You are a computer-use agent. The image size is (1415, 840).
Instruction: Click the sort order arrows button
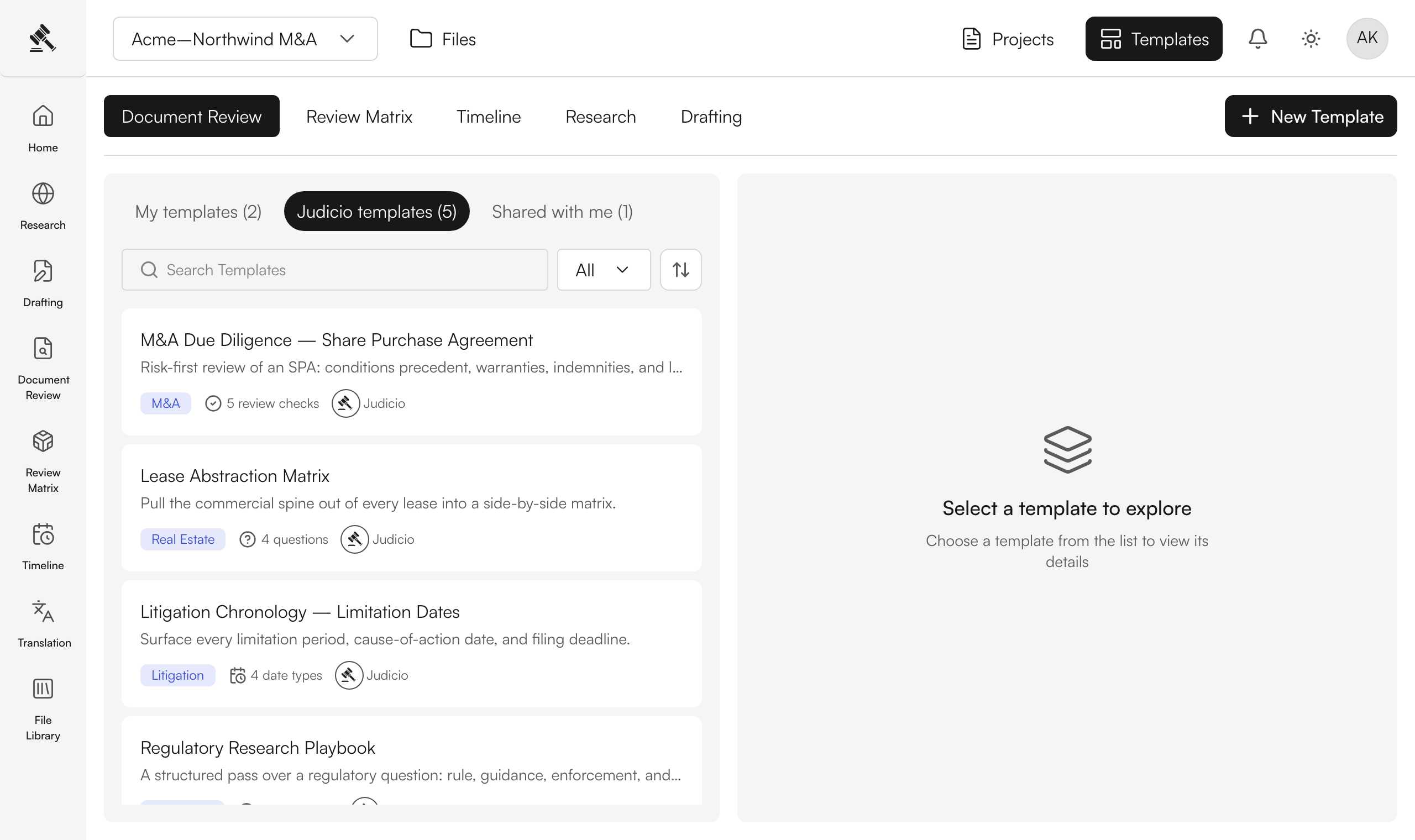(x=680, y=270)
